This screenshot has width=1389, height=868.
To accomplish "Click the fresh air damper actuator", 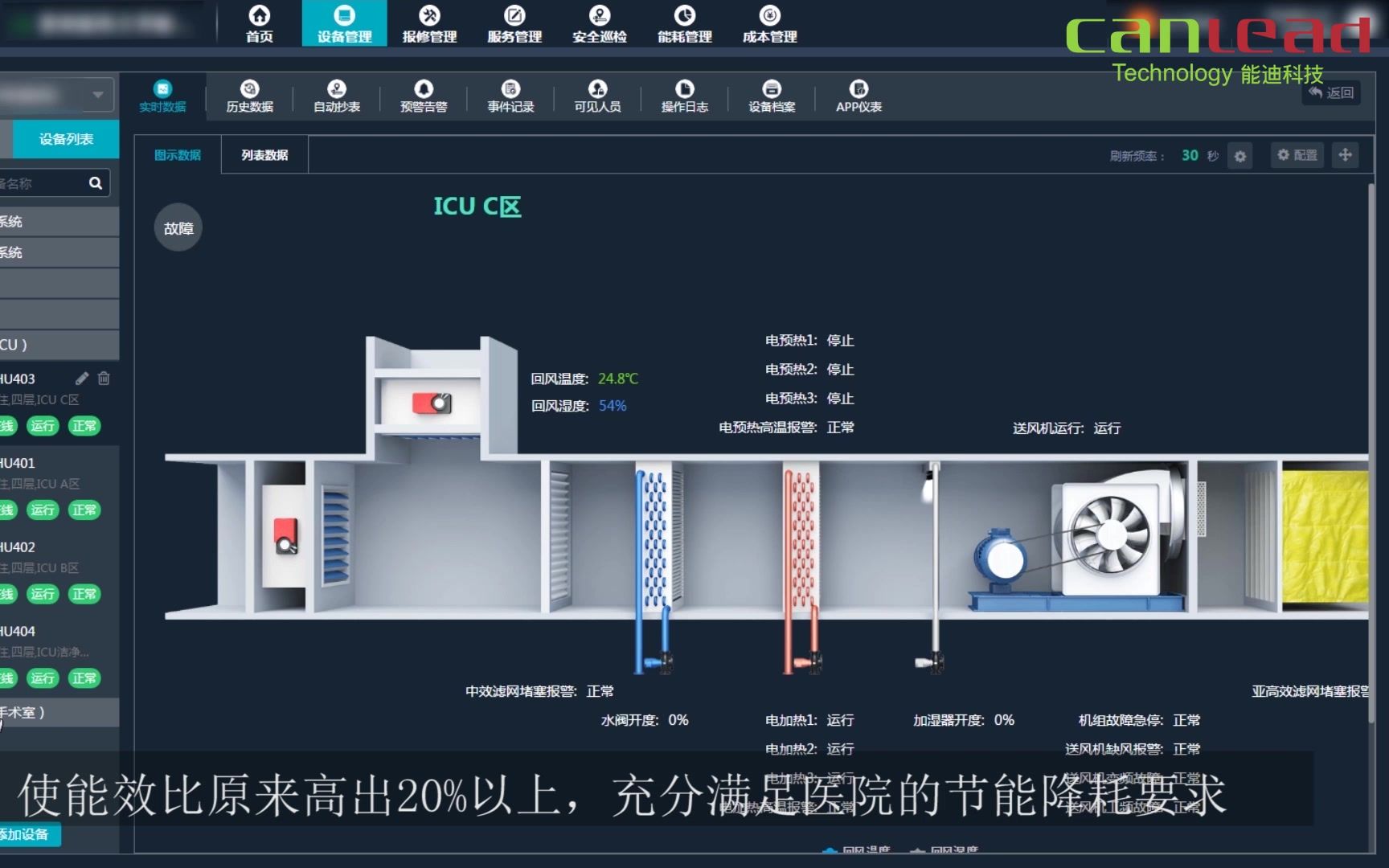I will pos(286,536).
